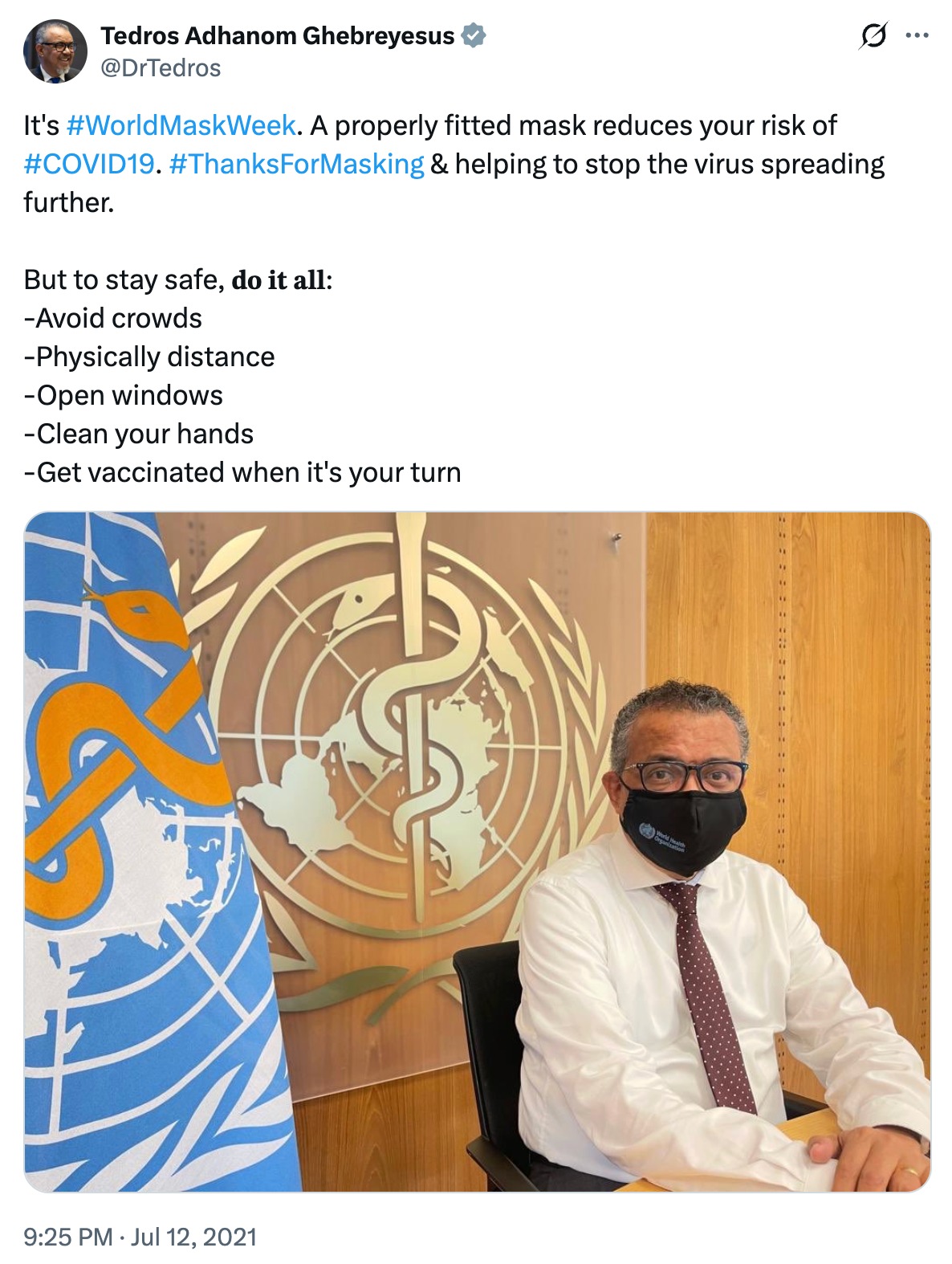Click the #WorldMaskWeek hashtag
952x1264 pixels.
[x=181, y=125]
